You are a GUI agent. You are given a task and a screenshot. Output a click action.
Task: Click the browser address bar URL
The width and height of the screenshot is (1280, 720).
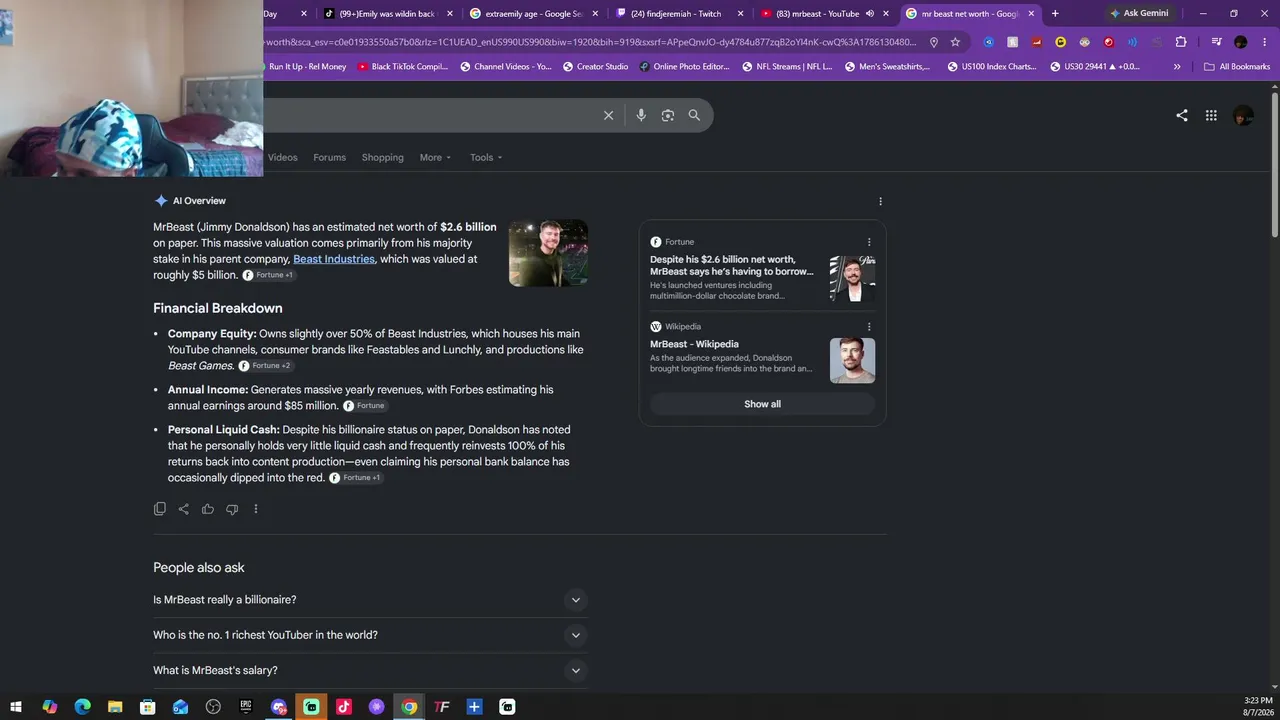(590, 42)
